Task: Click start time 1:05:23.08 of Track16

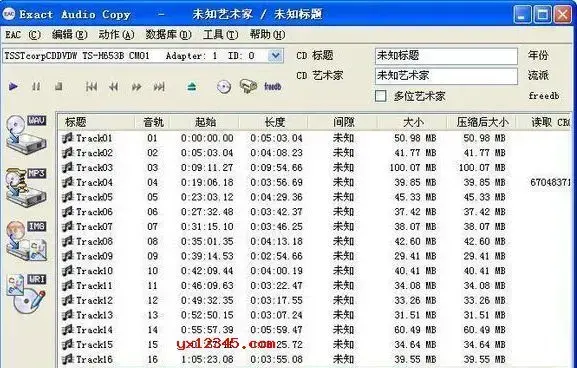Action: click(207, 359)
